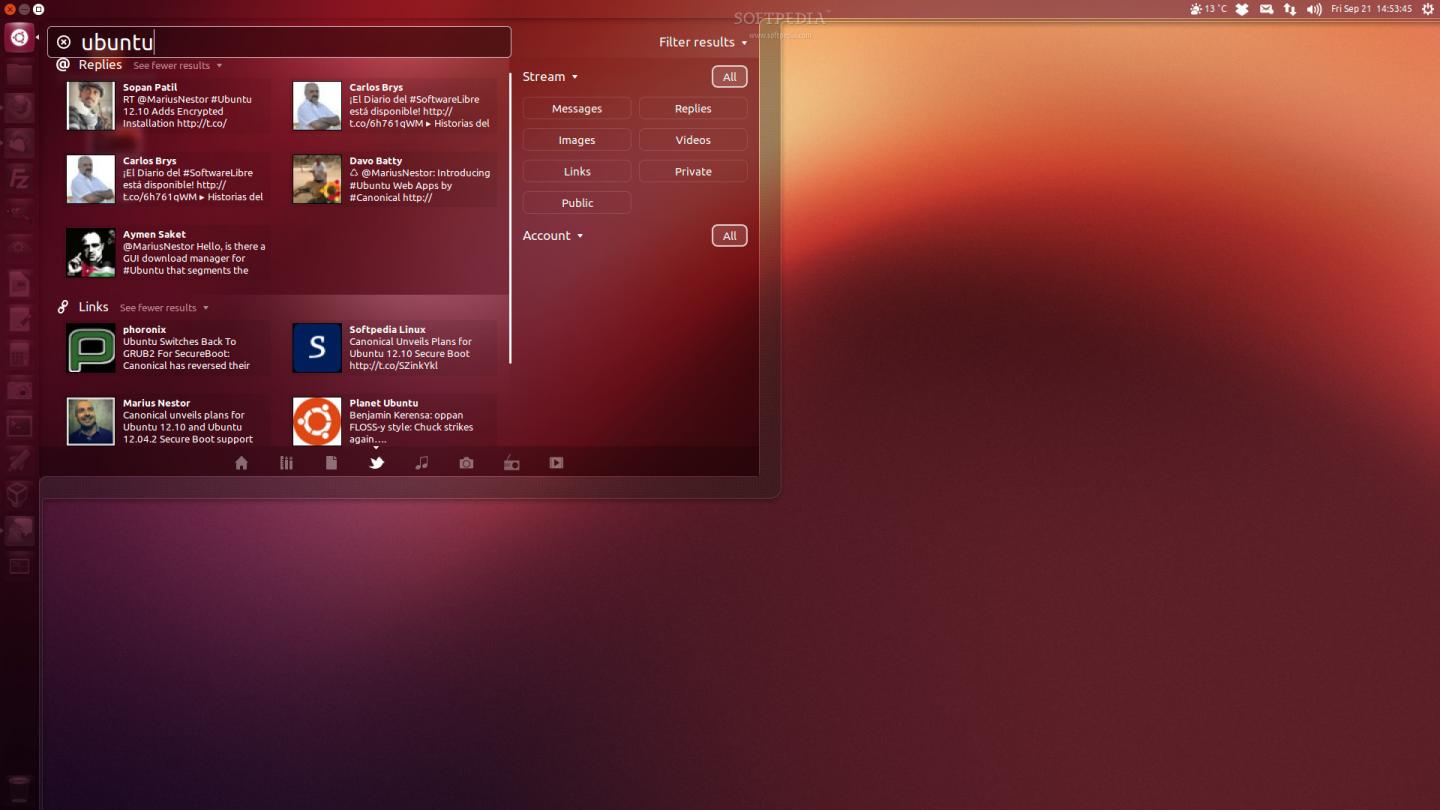Clear the search with the X icon
Image resolution: width=1440 pixels, height=810 pixels.
[x=64, y=42]
